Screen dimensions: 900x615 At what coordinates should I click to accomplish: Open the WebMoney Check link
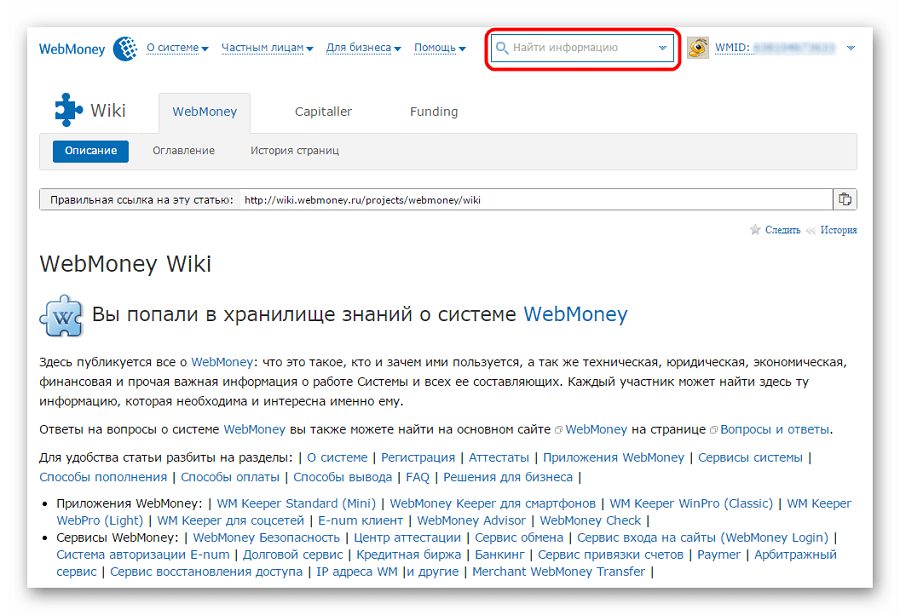point(590,521)
